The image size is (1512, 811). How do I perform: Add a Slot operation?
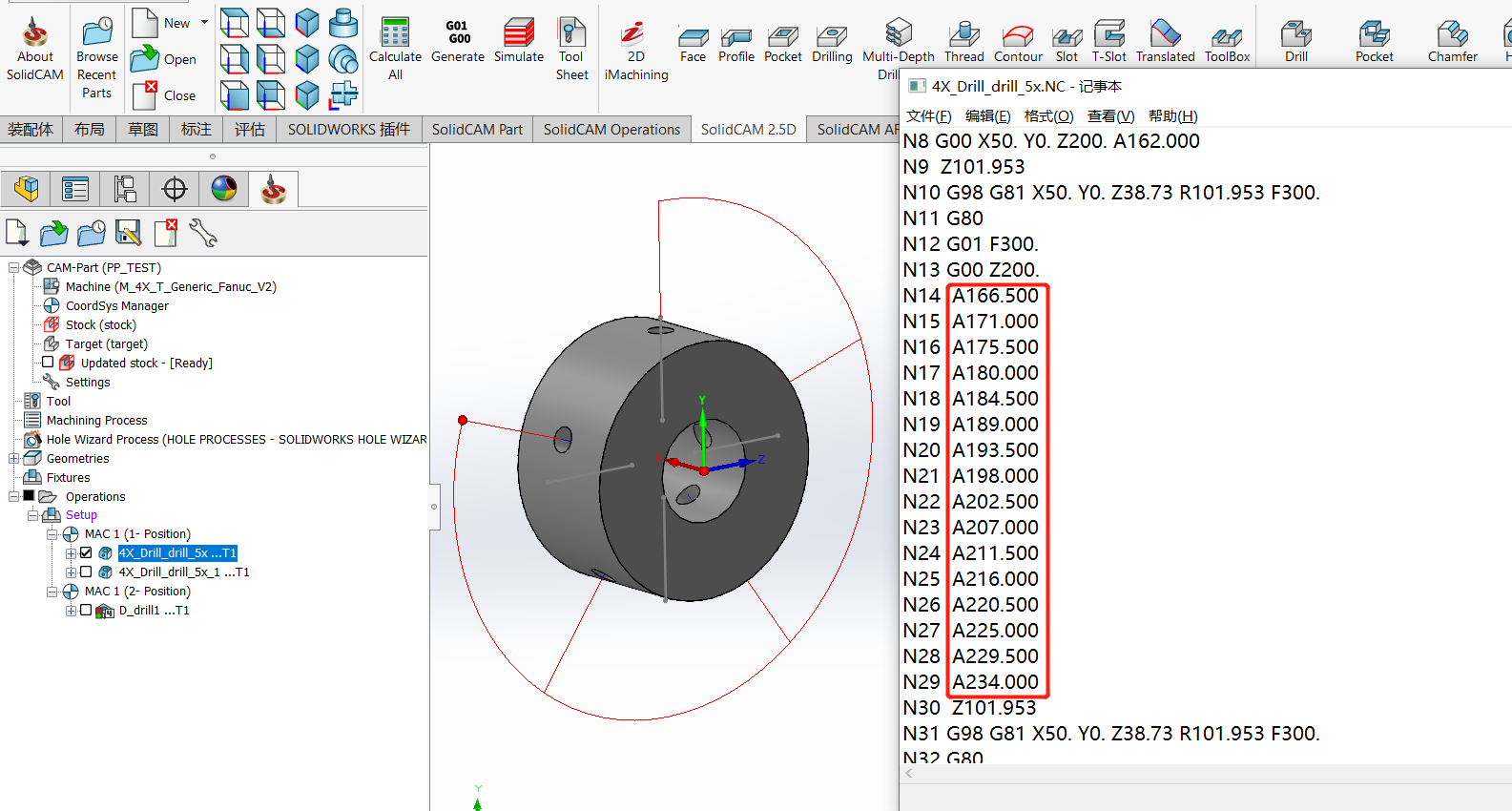1067,44
